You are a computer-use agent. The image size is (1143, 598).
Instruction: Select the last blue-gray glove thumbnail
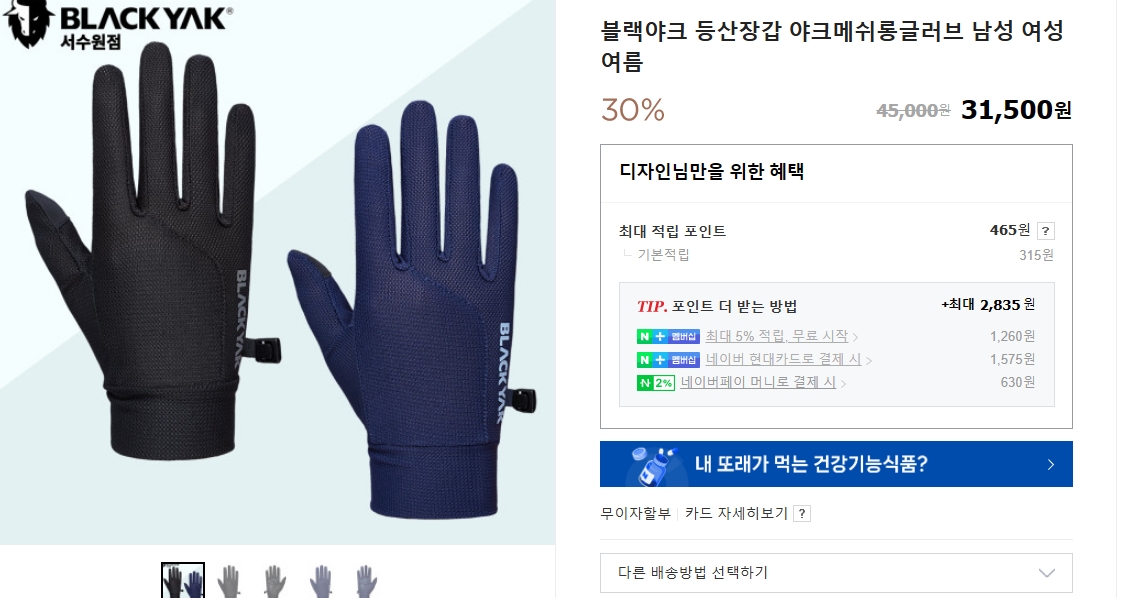366,580
